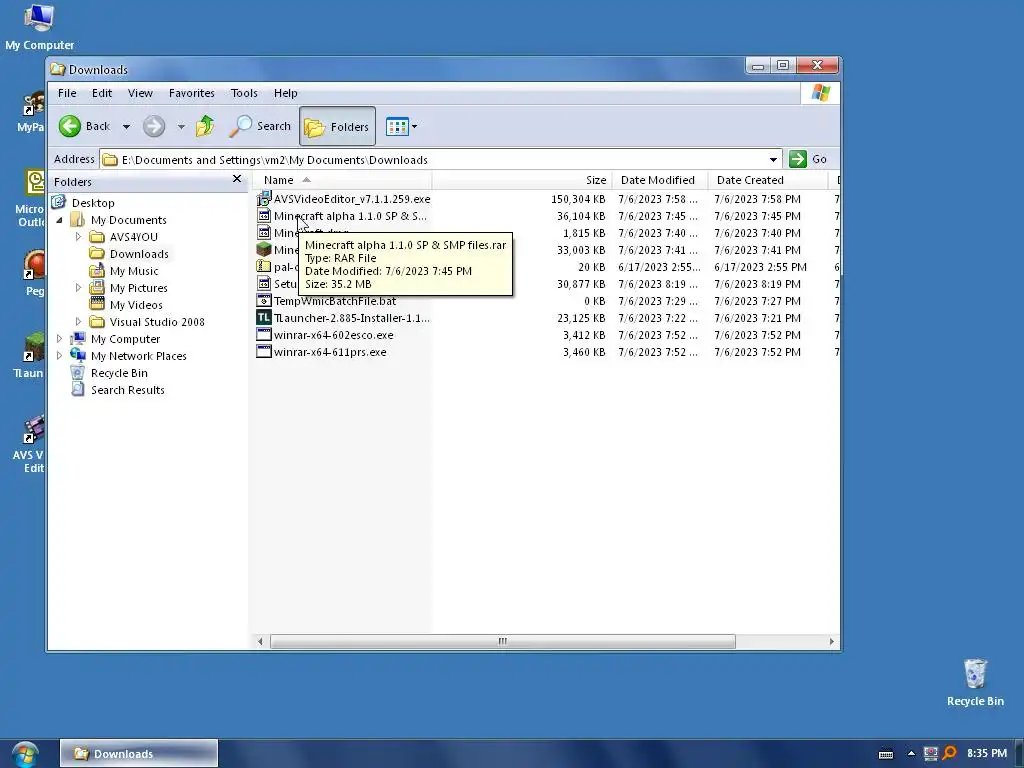Select Visual Studio 2008 folder

157,322
